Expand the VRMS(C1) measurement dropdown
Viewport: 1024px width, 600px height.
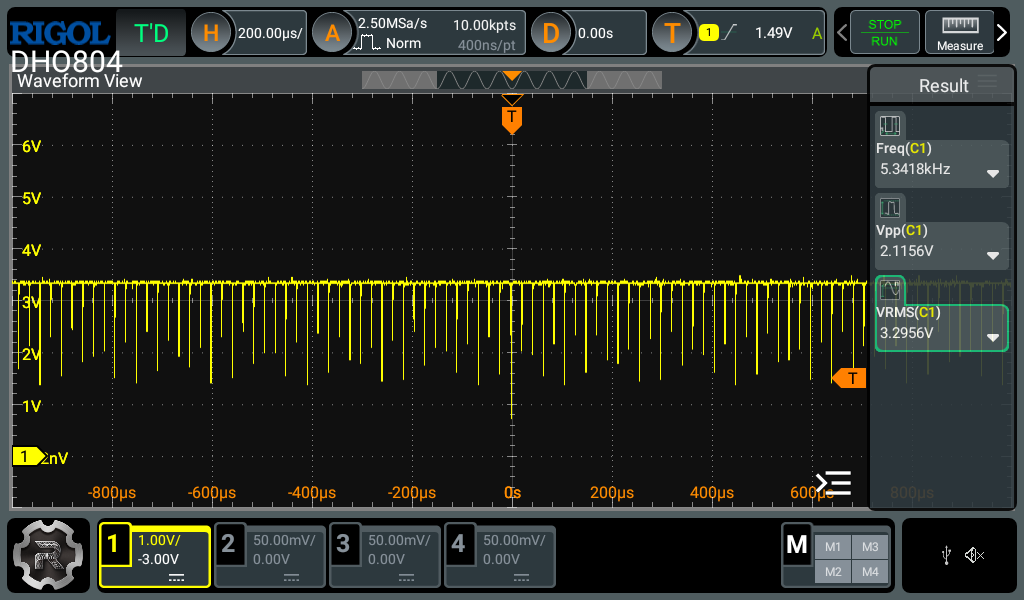993,337
